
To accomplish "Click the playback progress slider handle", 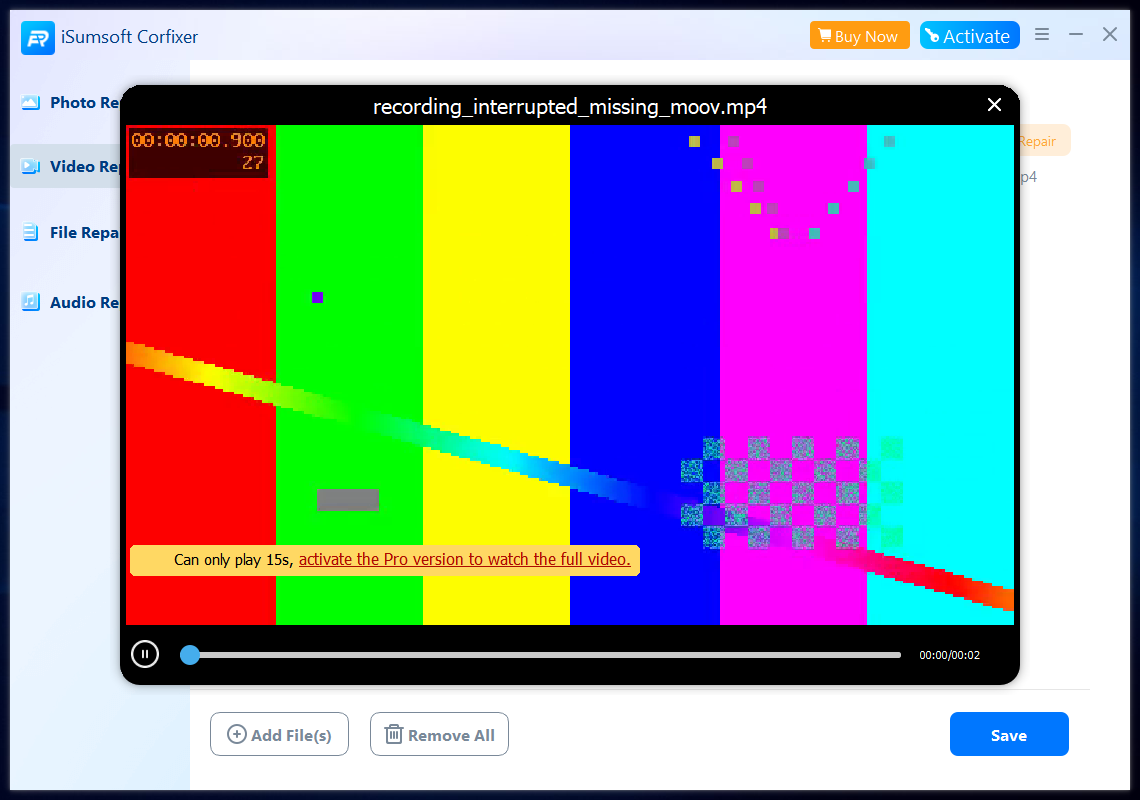I will pos(190,655).
